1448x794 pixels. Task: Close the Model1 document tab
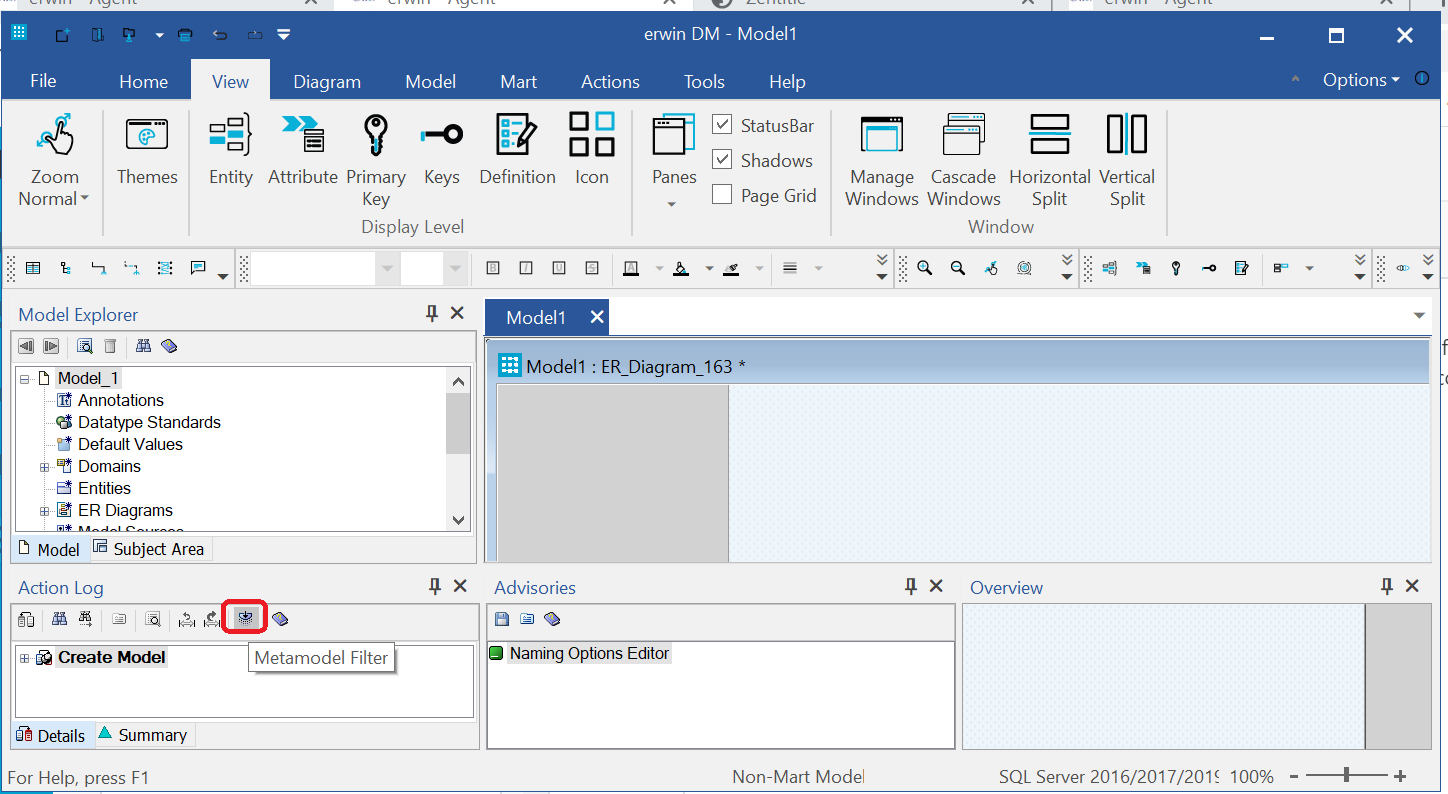tap(597, 317)
